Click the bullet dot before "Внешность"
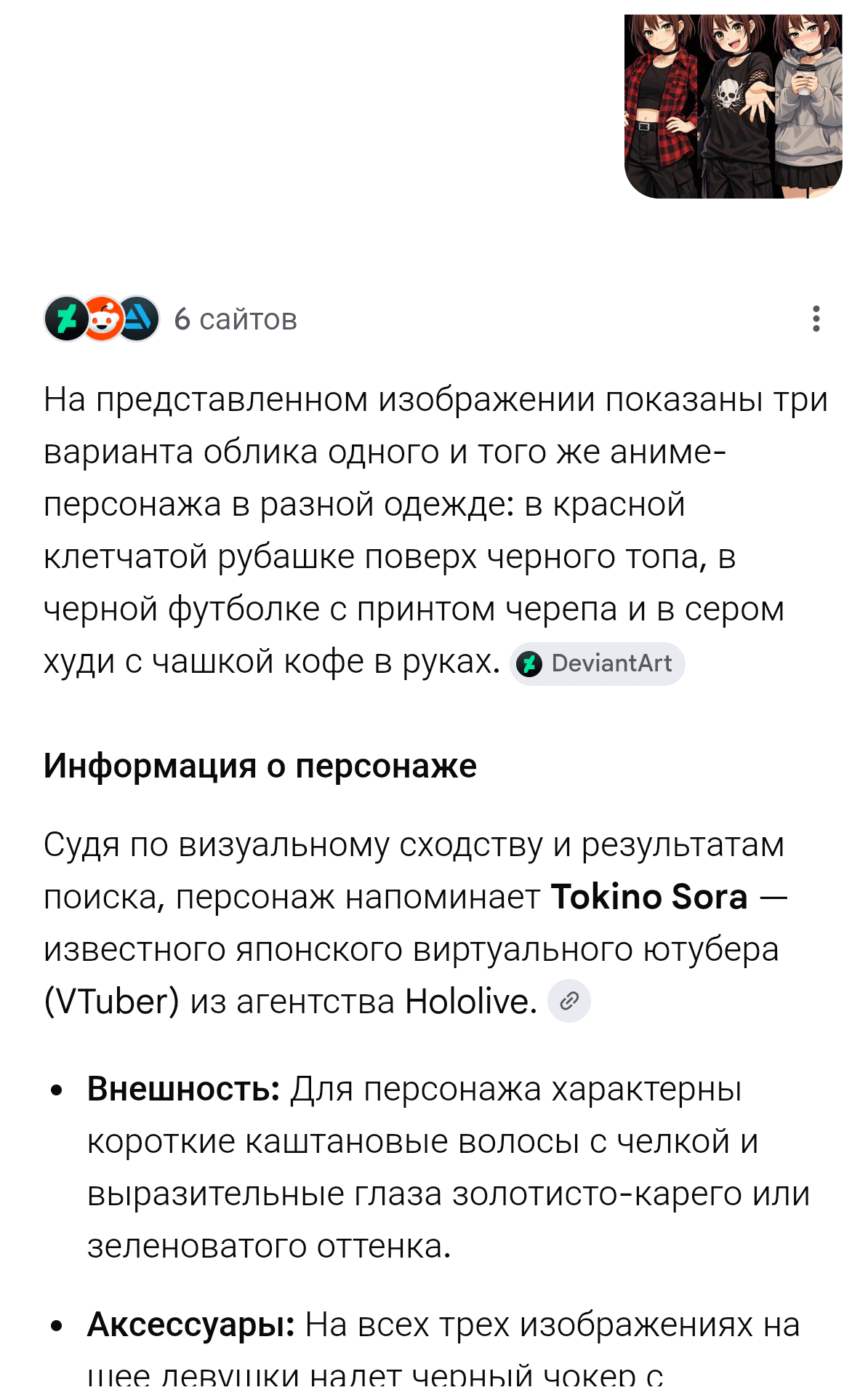868x1390 pixels. click(57, 1090)
